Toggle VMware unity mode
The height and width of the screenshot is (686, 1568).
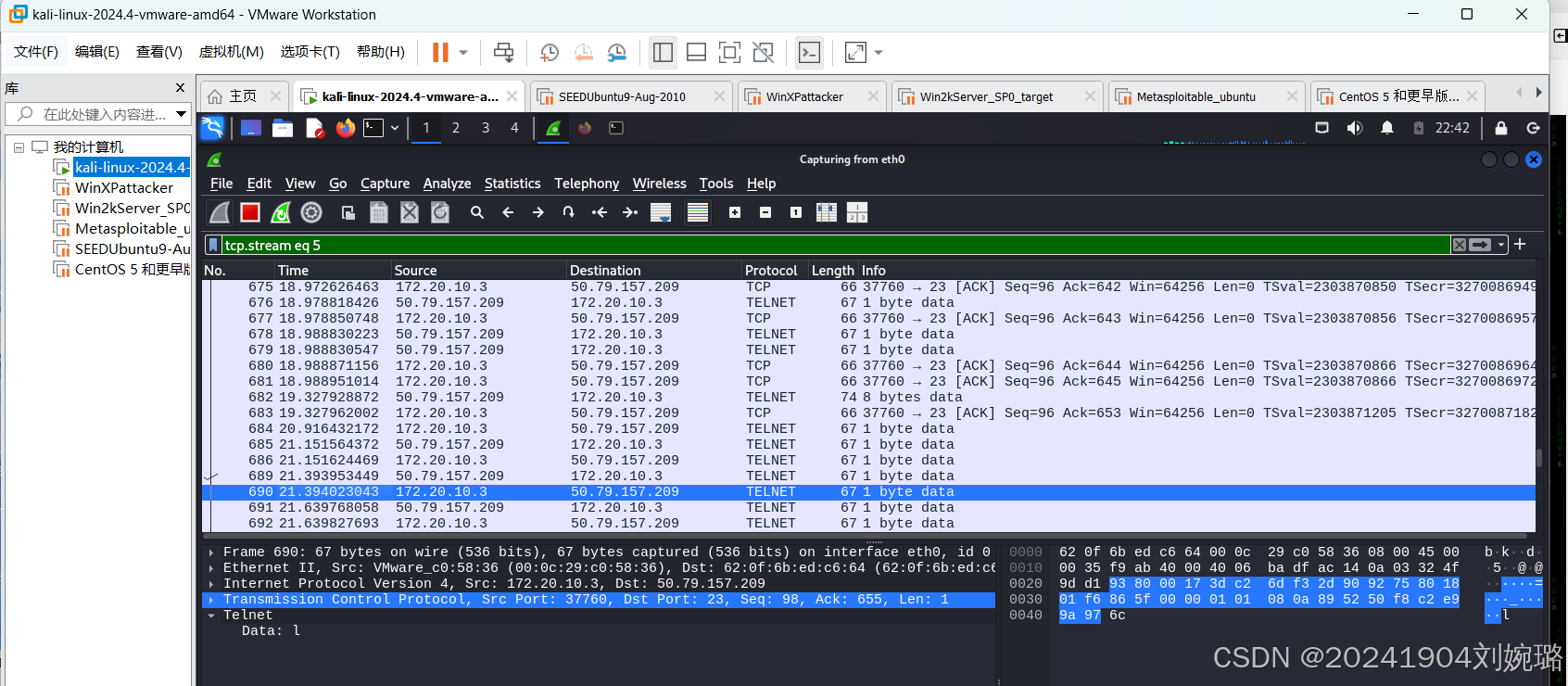point(763,53)
